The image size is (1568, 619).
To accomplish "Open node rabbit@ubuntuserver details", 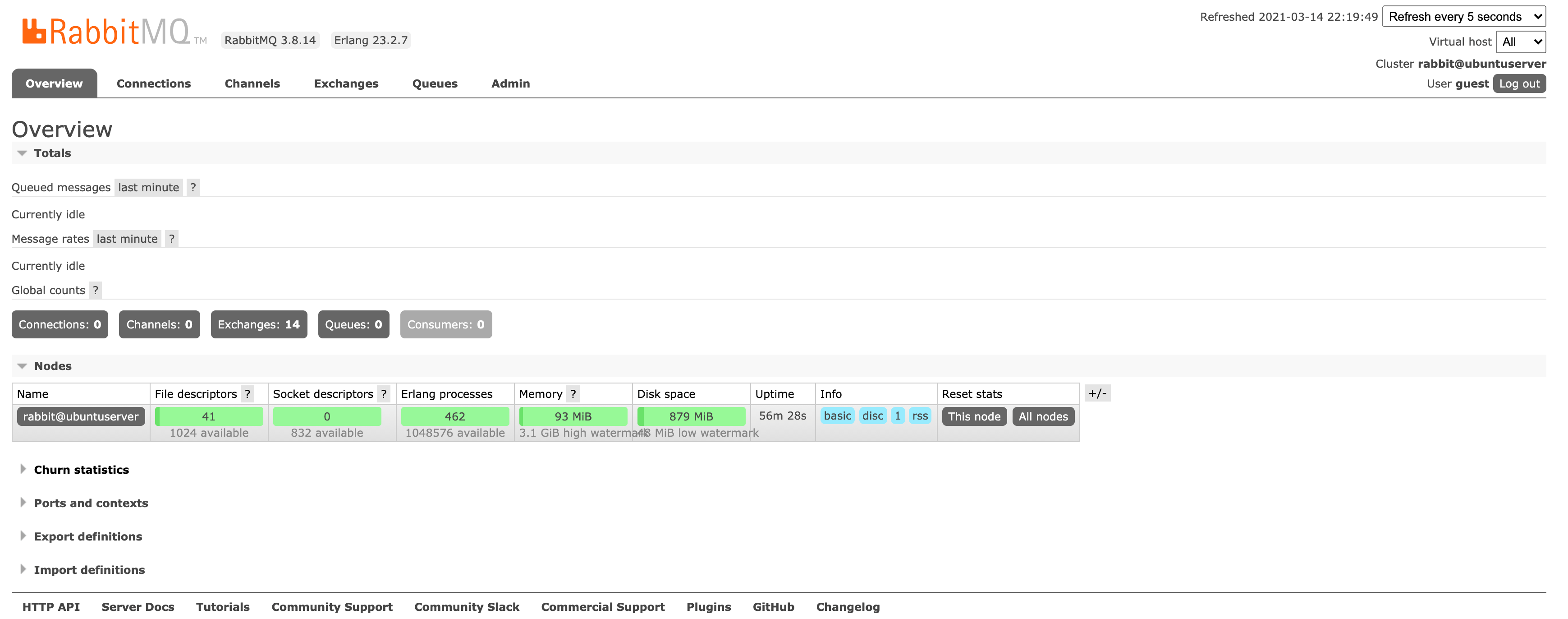I will [81, 417].
